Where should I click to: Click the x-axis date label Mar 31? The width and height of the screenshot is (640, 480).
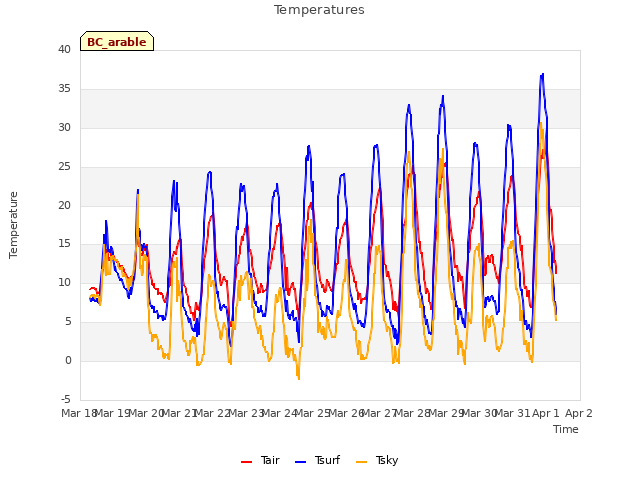click(513, 413)
